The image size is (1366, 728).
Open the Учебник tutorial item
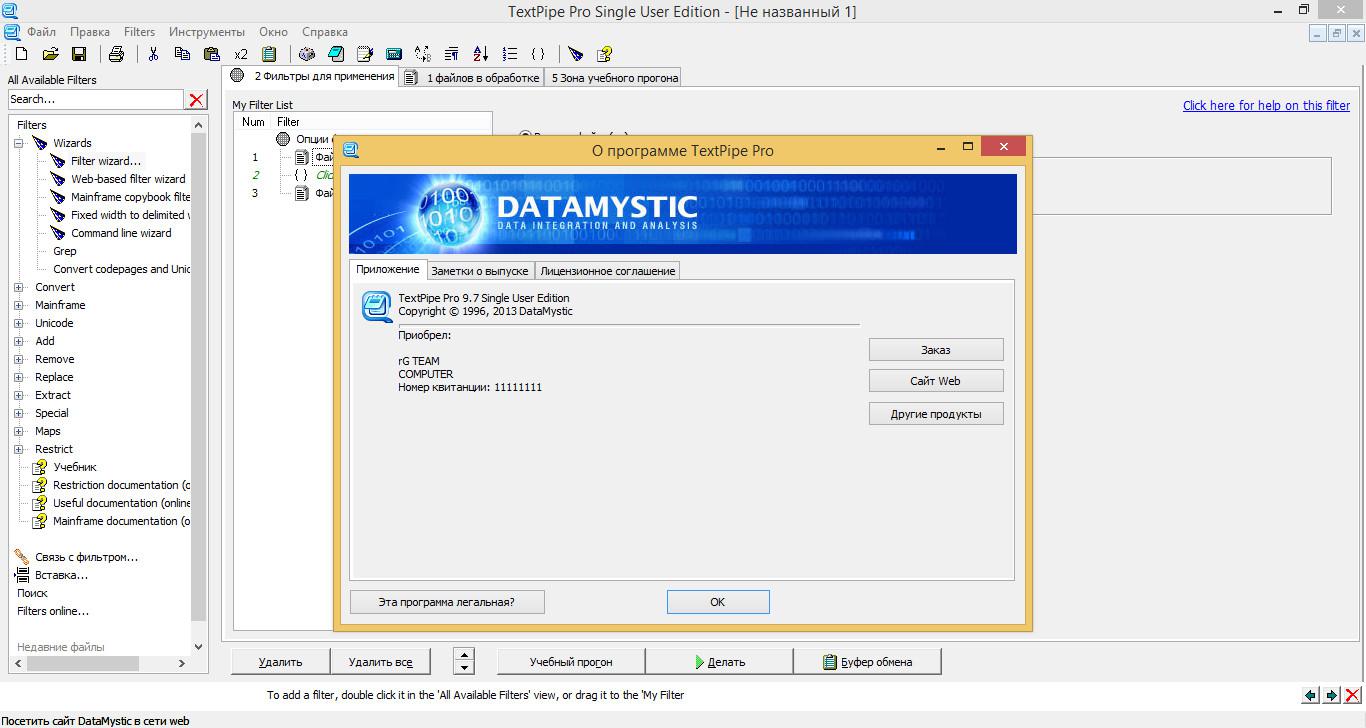(75, 467)
